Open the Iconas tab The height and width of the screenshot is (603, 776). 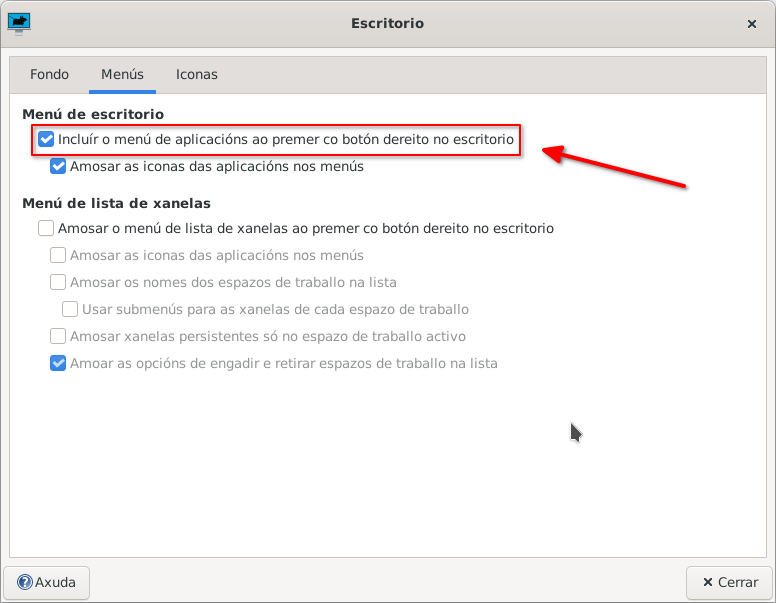click(197, 74)
